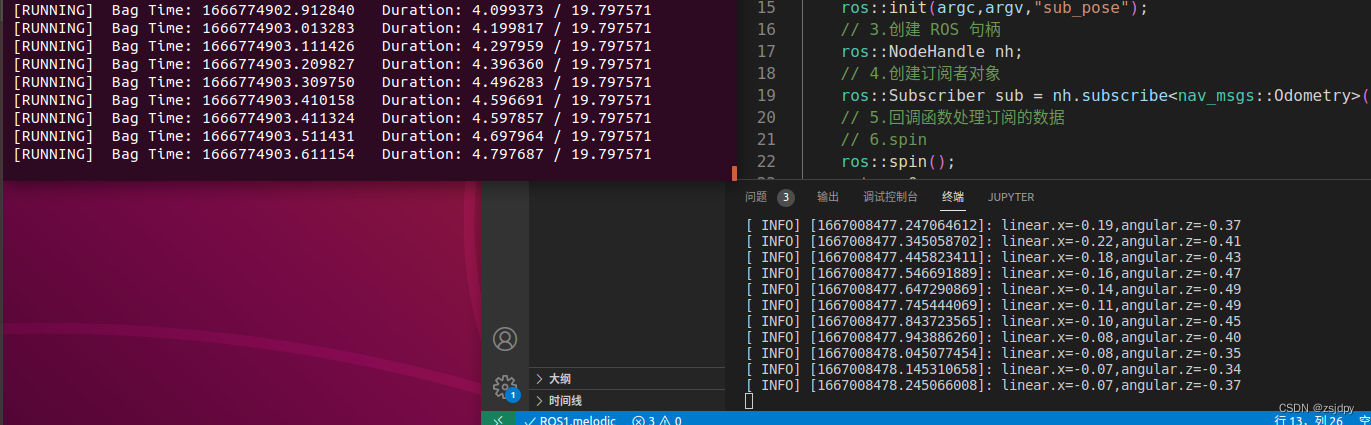The image size is (1371, 425).
Task: Click rosbag line with Duration 4.597857
Action: point(332,118)
